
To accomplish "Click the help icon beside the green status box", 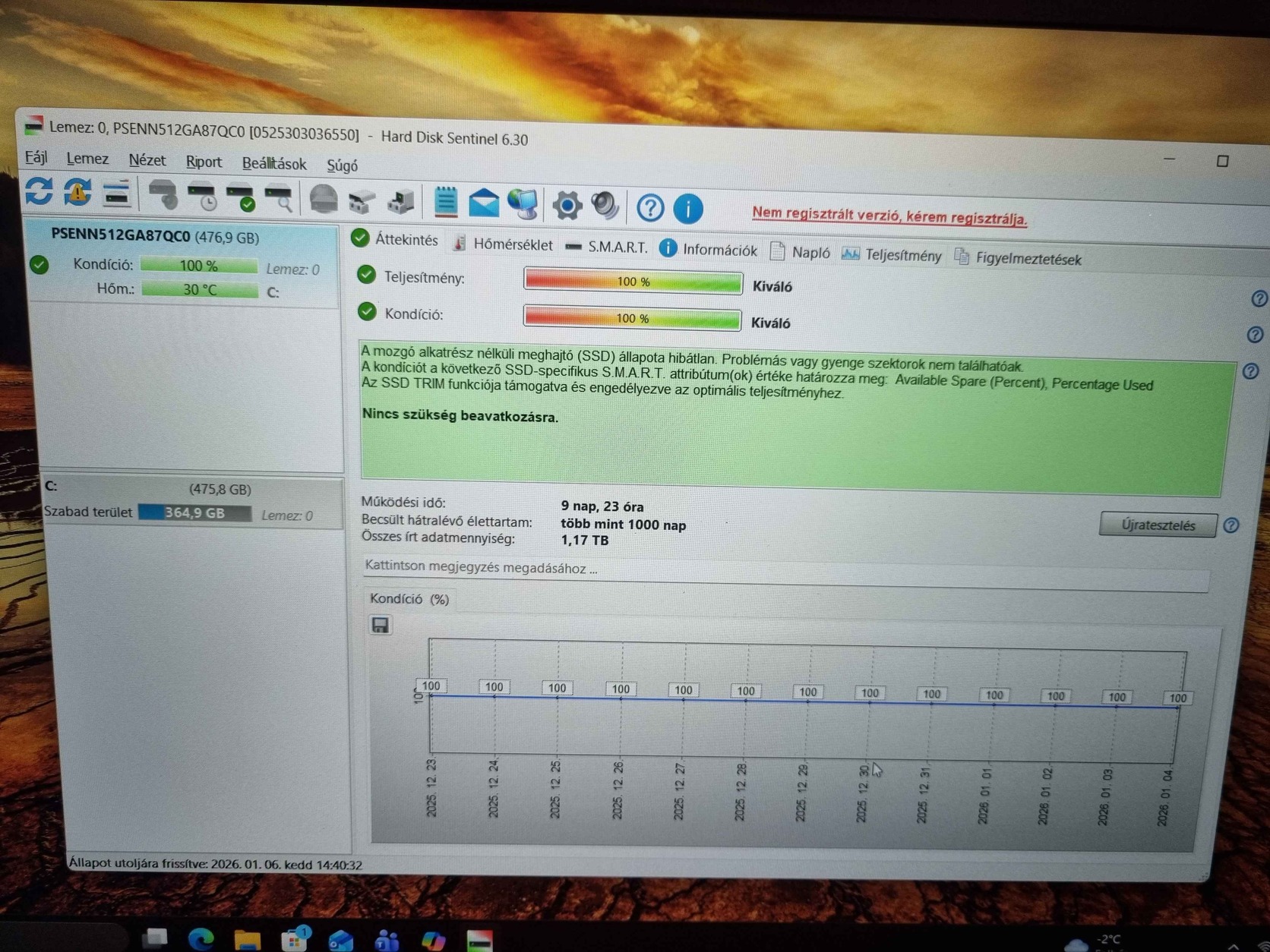I will tap(1251, 371).
